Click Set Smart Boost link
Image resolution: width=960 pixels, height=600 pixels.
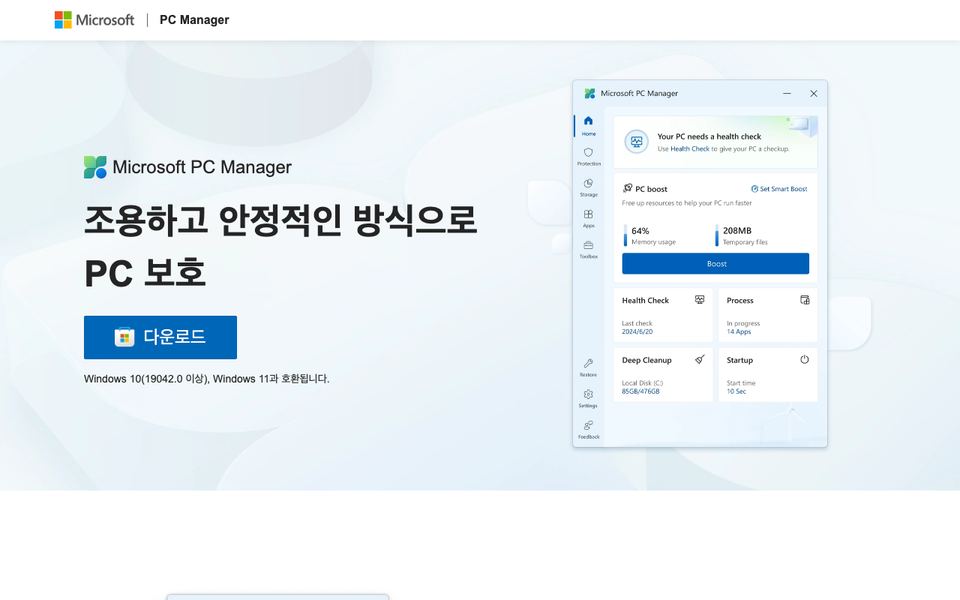pos(779,189)
